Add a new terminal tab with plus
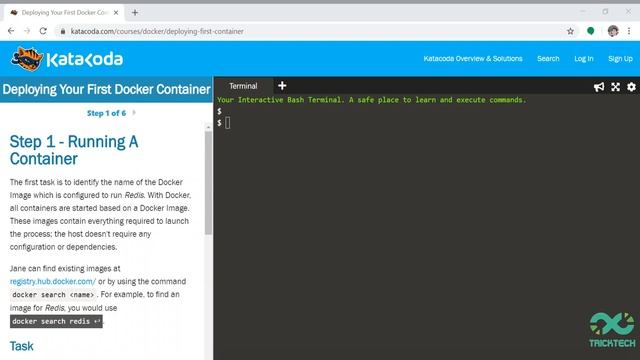640x360 pixels. tap(282, 86)
